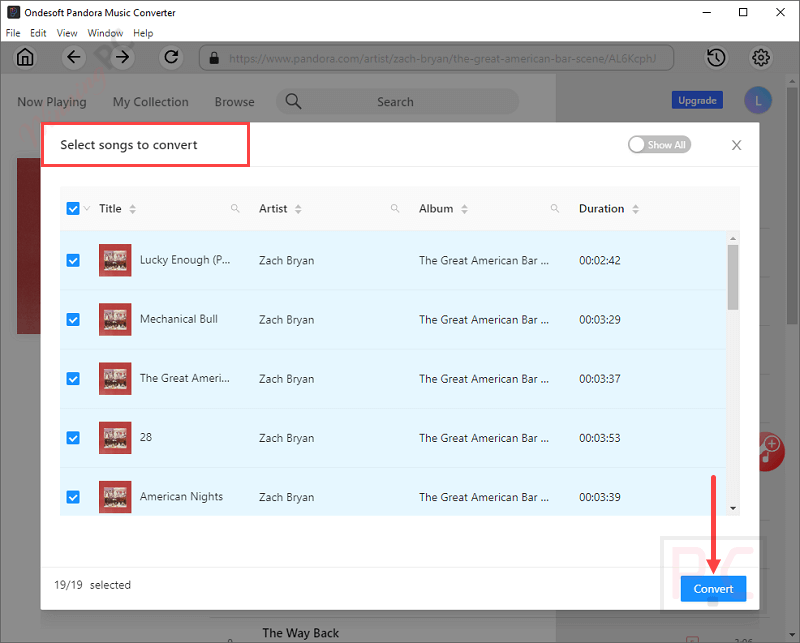Click the Ondesoft app icon in title bar
The height and width of the screenshot is (643, 800).
pyautogui.click(x=13, y=12)
